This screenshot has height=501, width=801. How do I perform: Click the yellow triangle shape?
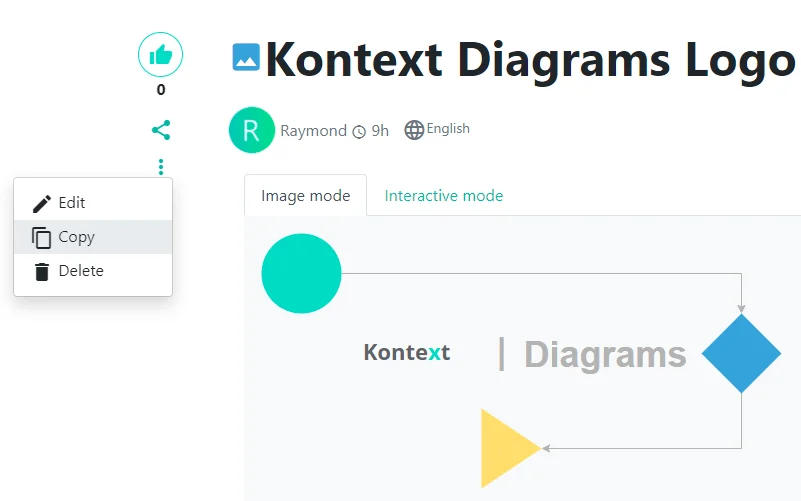point(504,448)
